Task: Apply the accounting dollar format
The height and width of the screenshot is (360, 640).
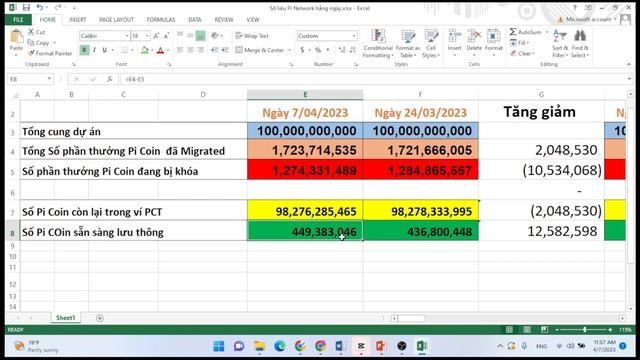Action: coord(302,50)
